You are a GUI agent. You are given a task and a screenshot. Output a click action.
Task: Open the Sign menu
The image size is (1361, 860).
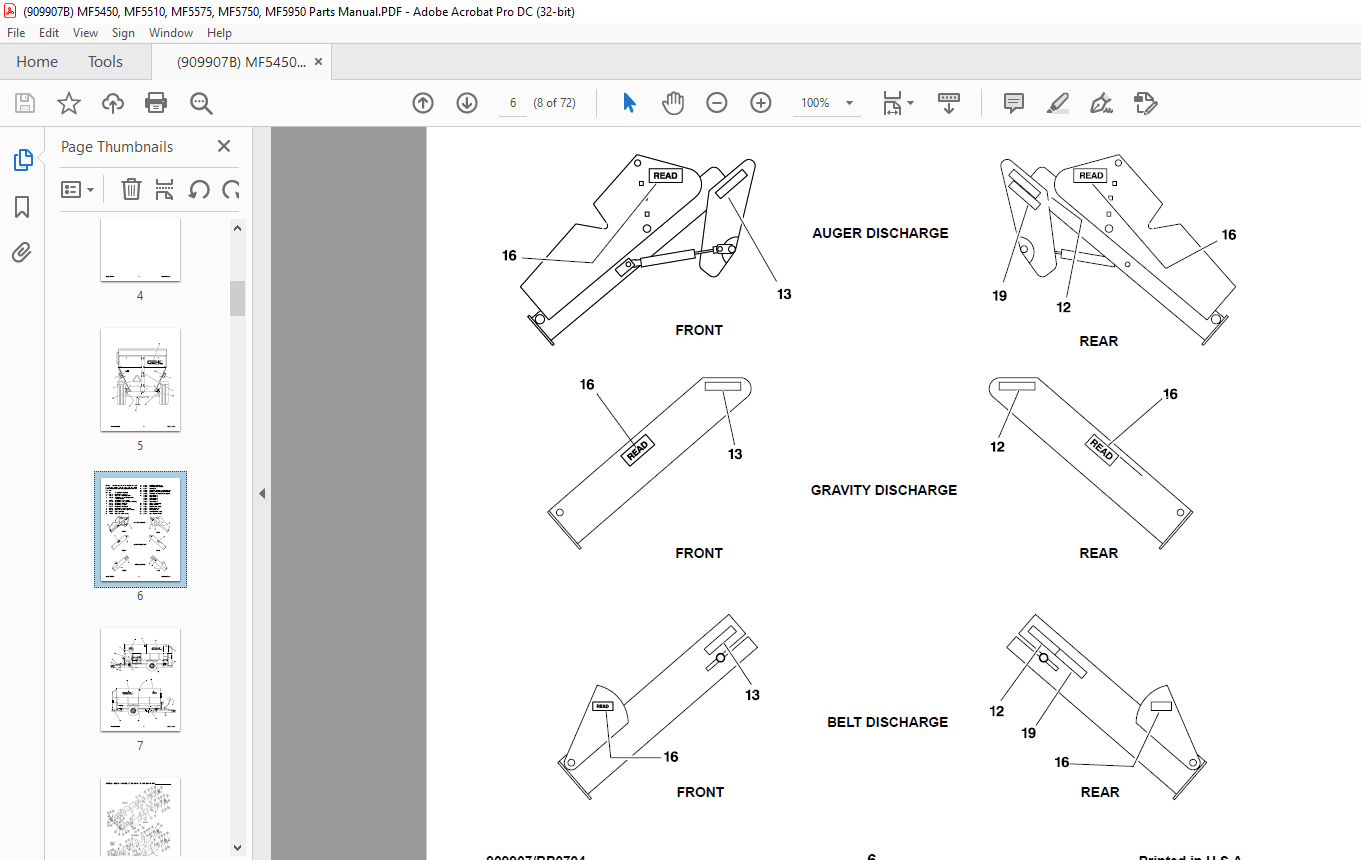pos(123,33)
